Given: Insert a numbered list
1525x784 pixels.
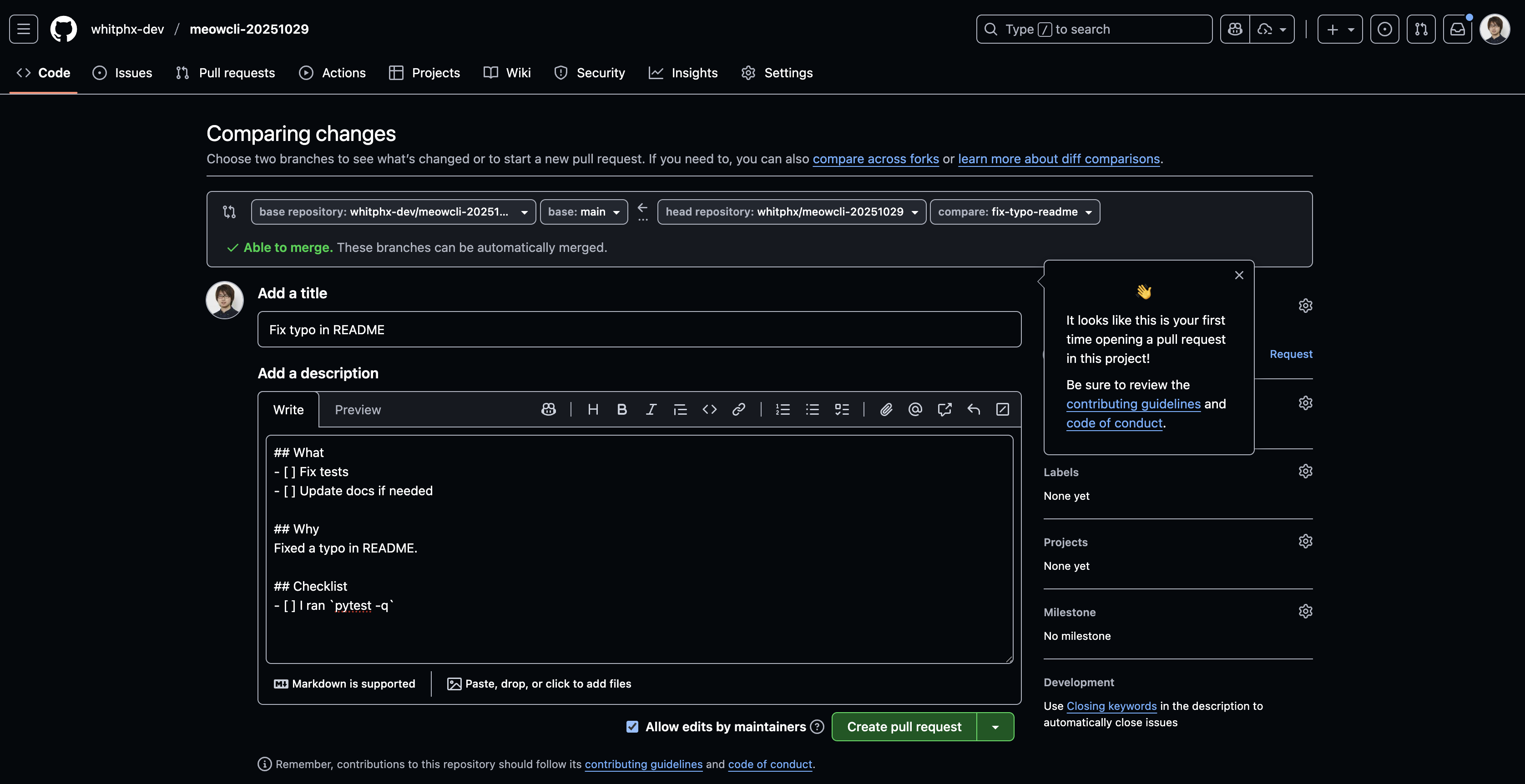Looking at the screenshot, I should (x=783, y=409).
